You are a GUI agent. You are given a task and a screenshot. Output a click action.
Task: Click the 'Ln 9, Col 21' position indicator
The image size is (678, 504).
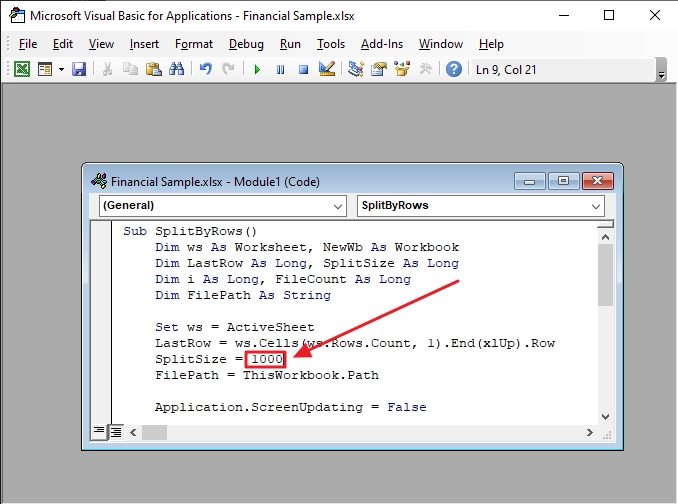tap(506, 70)
